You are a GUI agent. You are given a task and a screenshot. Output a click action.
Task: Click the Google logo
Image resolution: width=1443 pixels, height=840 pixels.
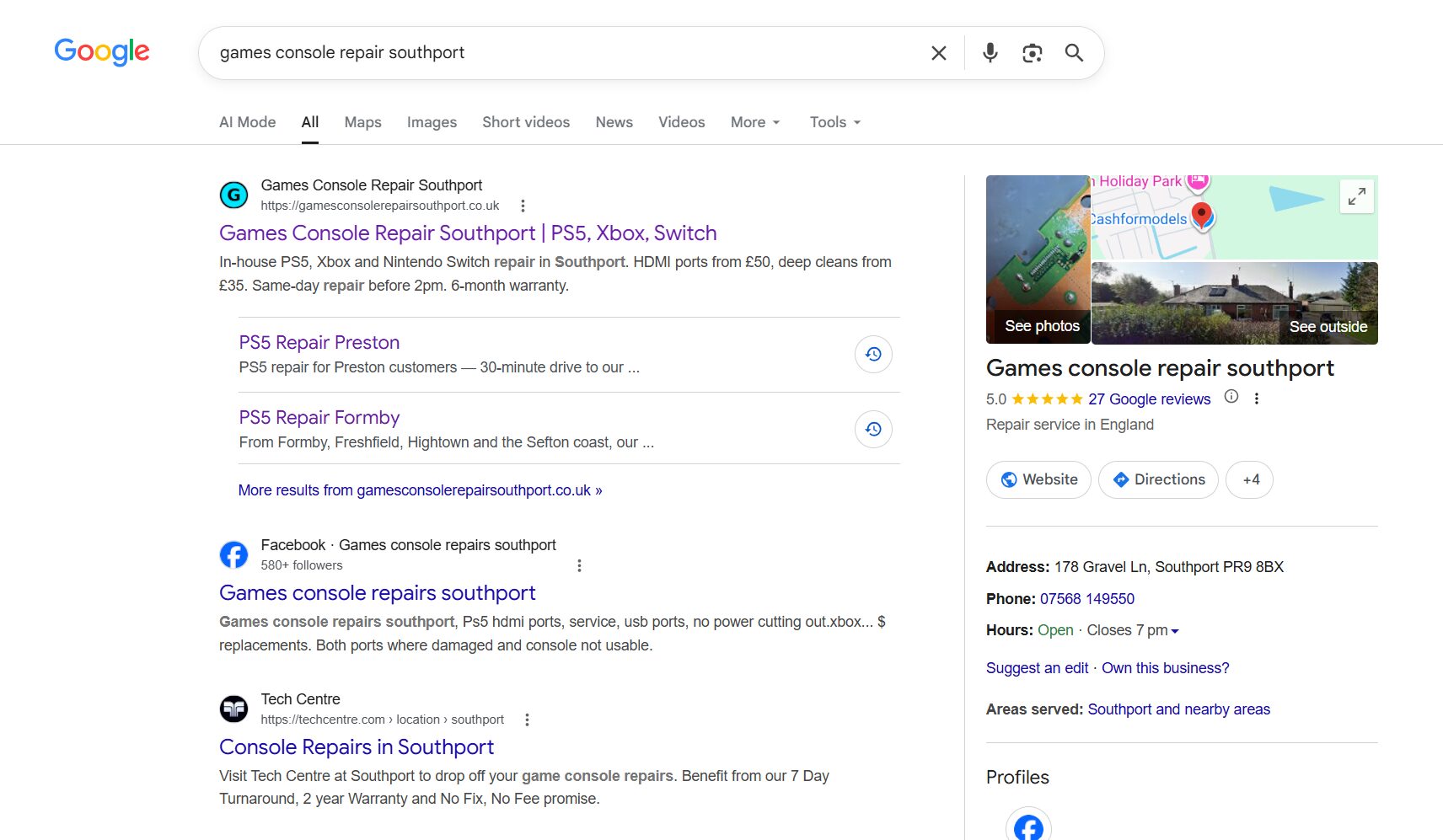pyautogui.click(x=102, y=51)
